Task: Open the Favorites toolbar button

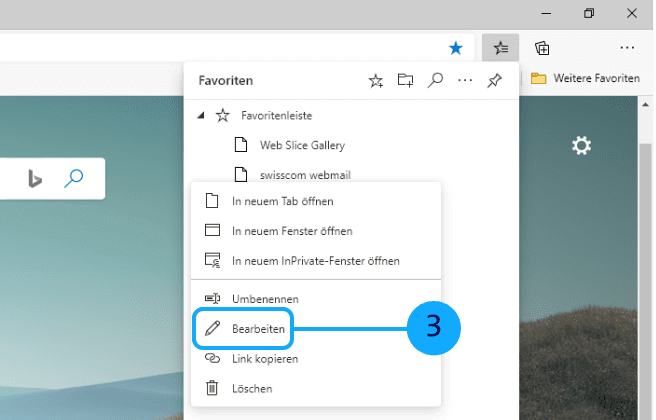Action: tap(500, 47)
